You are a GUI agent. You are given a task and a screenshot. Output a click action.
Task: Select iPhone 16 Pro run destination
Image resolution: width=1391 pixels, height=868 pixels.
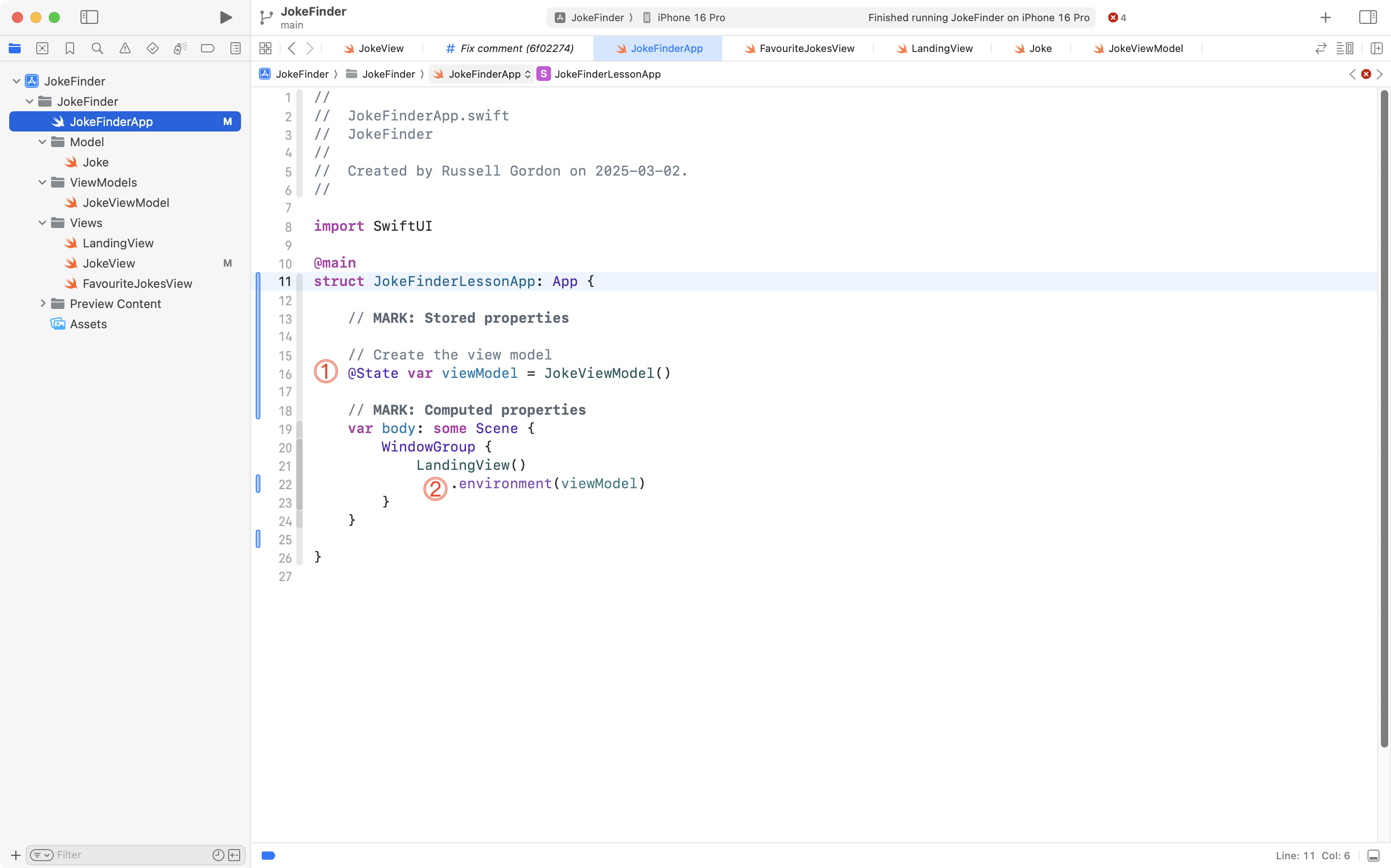click(690, 18)
